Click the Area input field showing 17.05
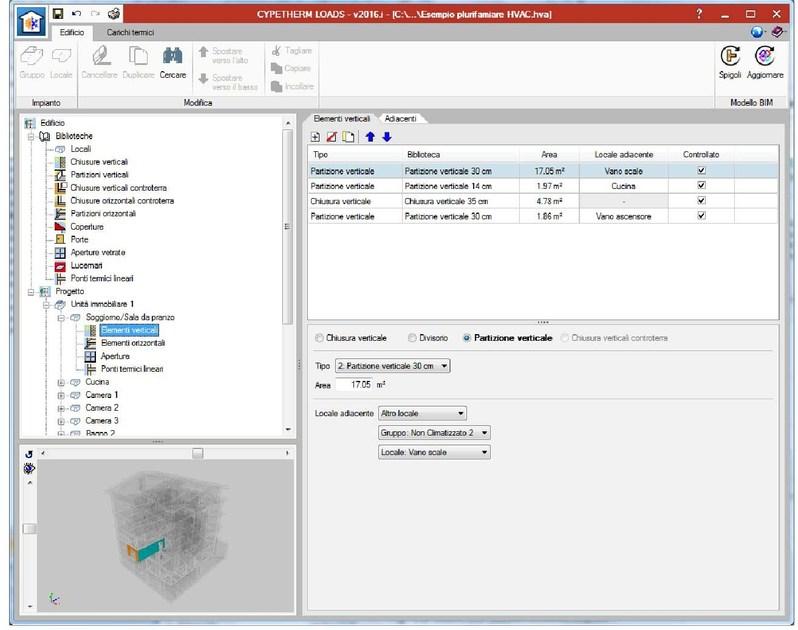 (x=353, y=383)
